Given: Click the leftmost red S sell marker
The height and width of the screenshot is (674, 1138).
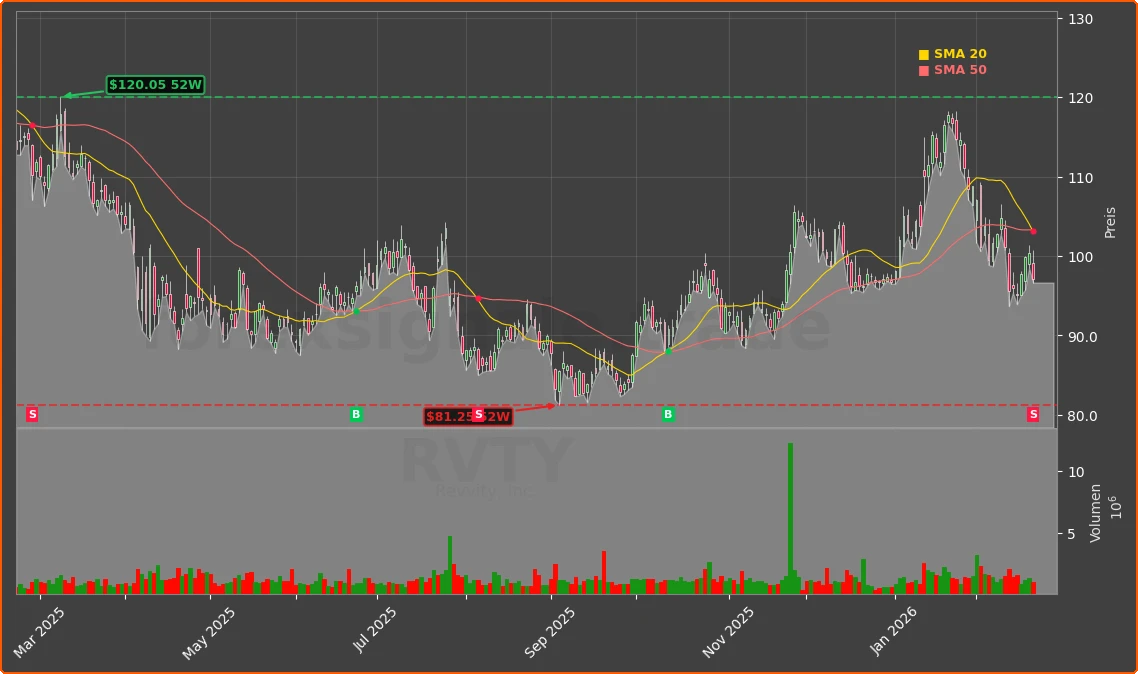Looking at the screenshot, I should (31, 413).
